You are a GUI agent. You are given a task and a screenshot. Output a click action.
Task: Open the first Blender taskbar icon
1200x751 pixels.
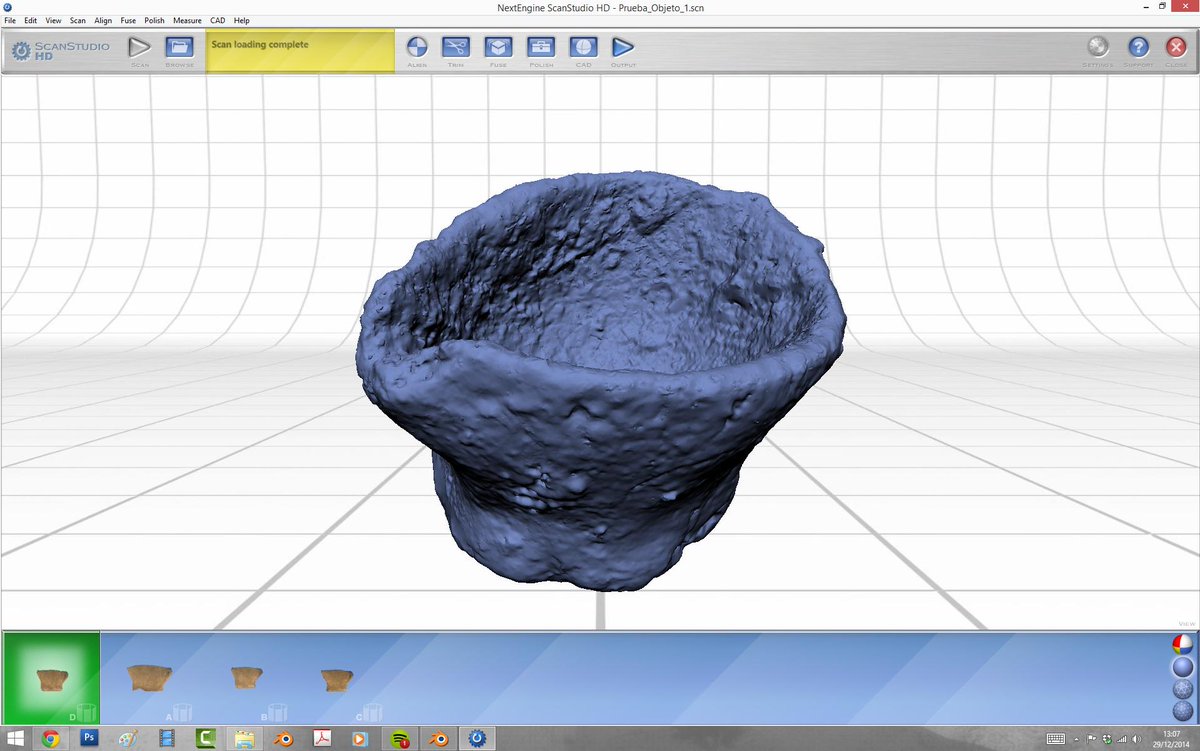click(283, 739)
